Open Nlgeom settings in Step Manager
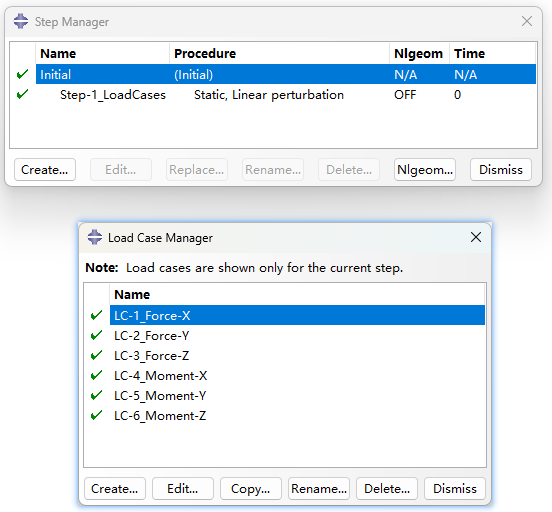This screenshot has width=552, height=512. tap(425, 169)
